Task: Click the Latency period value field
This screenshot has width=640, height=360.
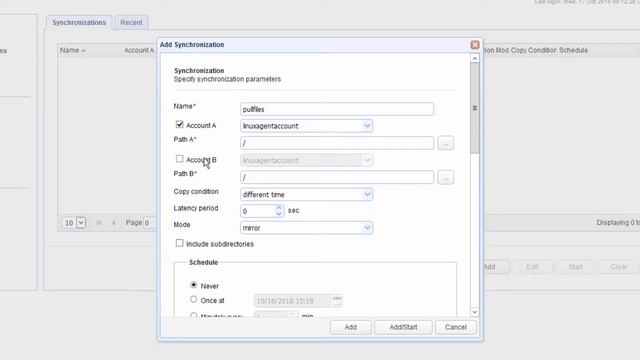Action: coord(258,211)
